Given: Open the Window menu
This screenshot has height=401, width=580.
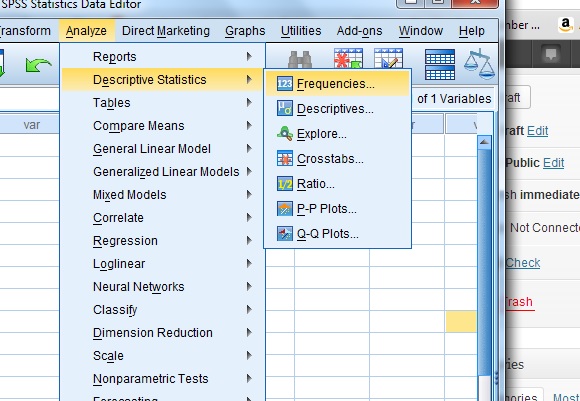Looking at the screenshot, I should pos(421,31).
